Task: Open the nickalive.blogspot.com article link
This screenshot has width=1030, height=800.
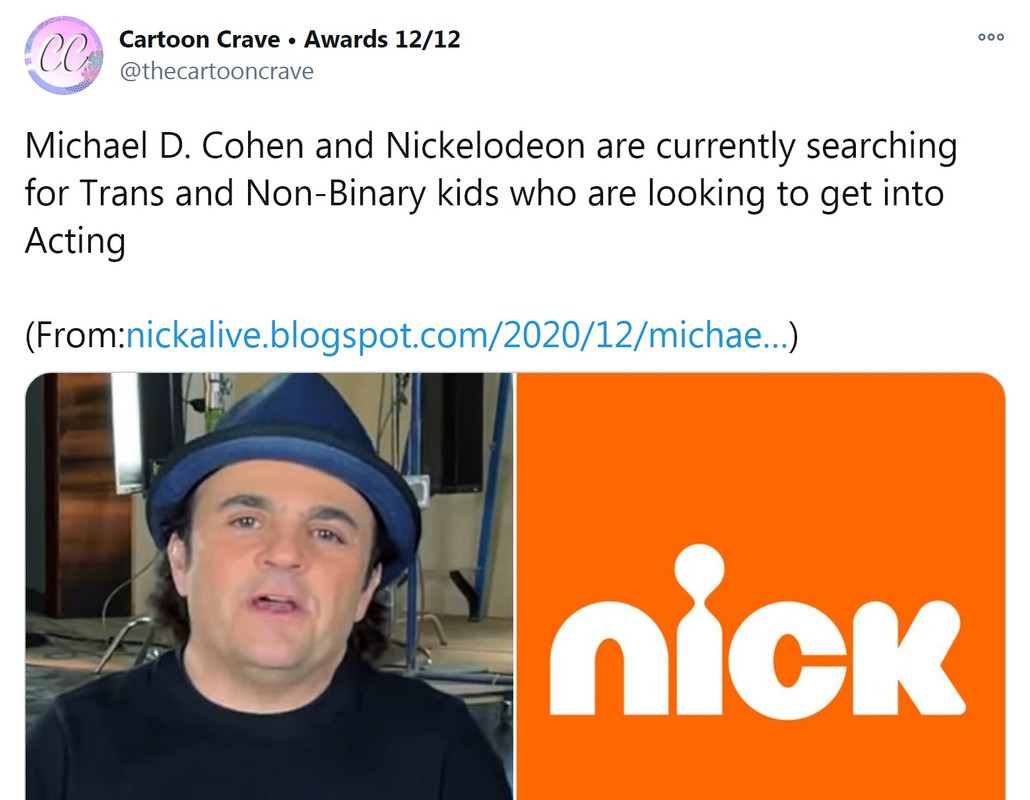Action: tap(457, 335)
